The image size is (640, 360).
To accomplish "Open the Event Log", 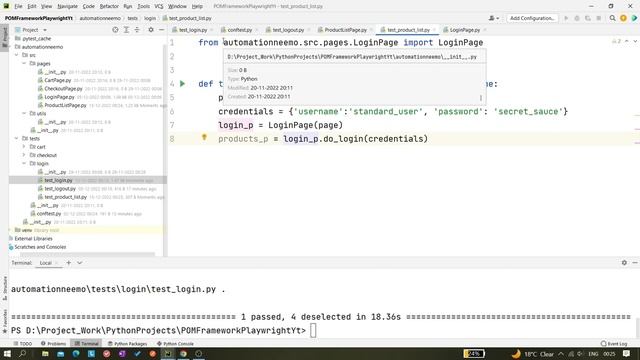I will 614,344.
